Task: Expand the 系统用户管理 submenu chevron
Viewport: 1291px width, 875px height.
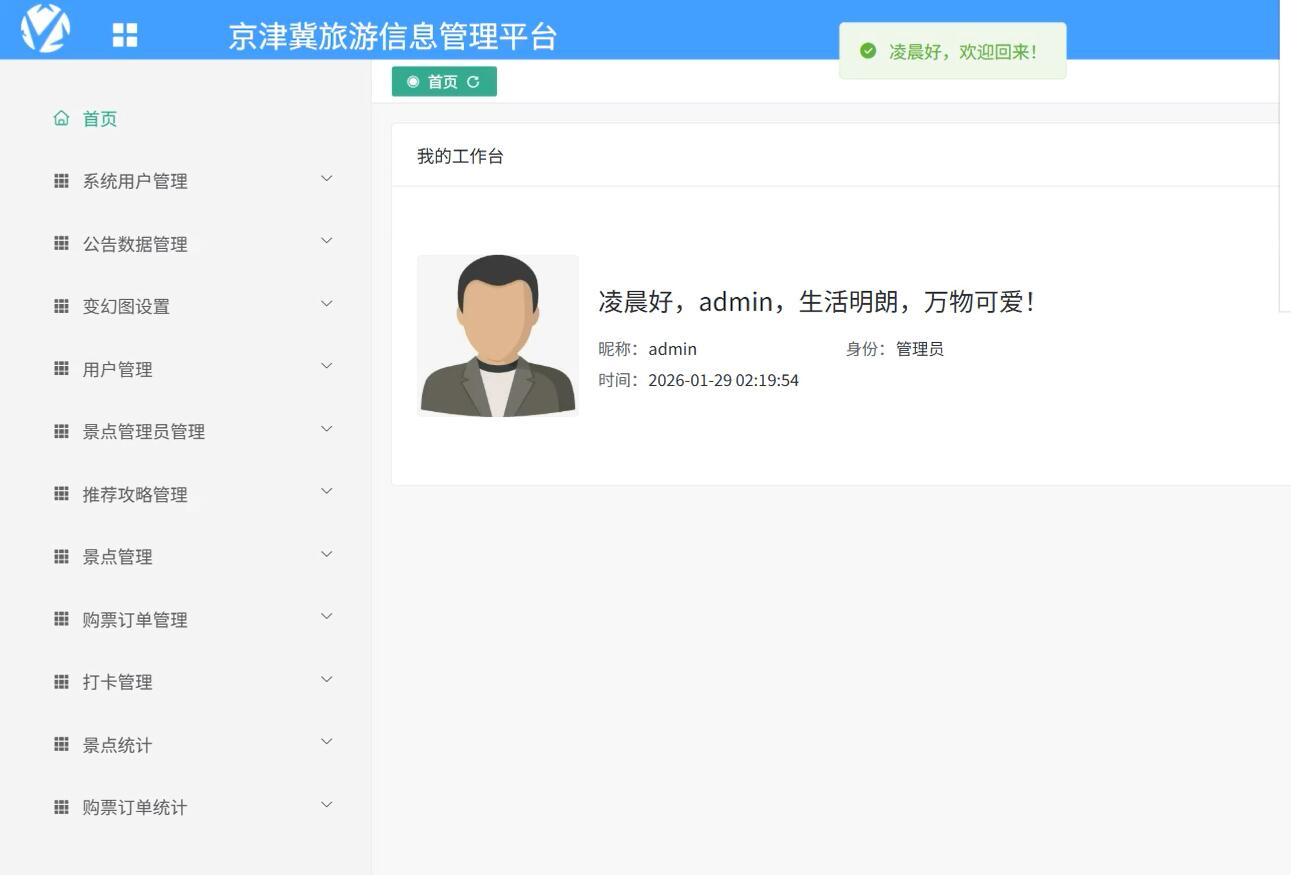Action: coord(326,179)
